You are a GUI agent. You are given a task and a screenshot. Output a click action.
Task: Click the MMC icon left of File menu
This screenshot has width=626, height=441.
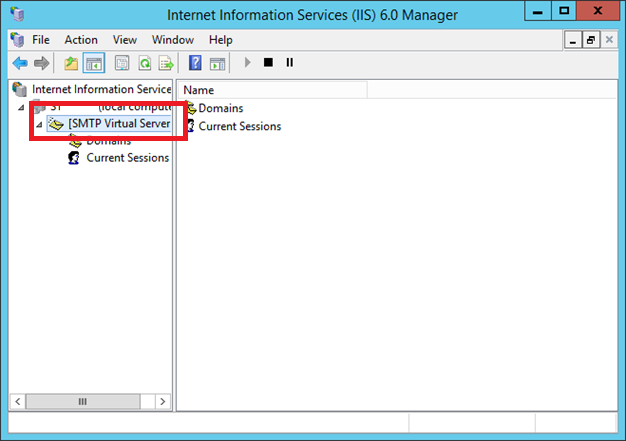tap(17, 40)
